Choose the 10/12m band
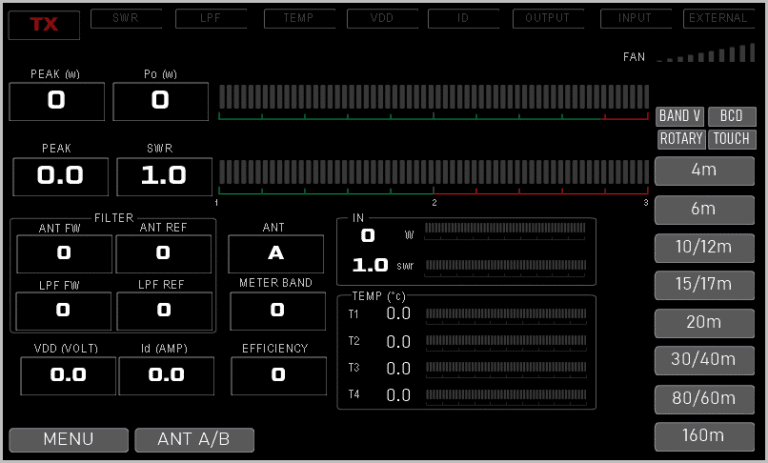The height and width of the screenshot is (463, 768). [704, 247]
